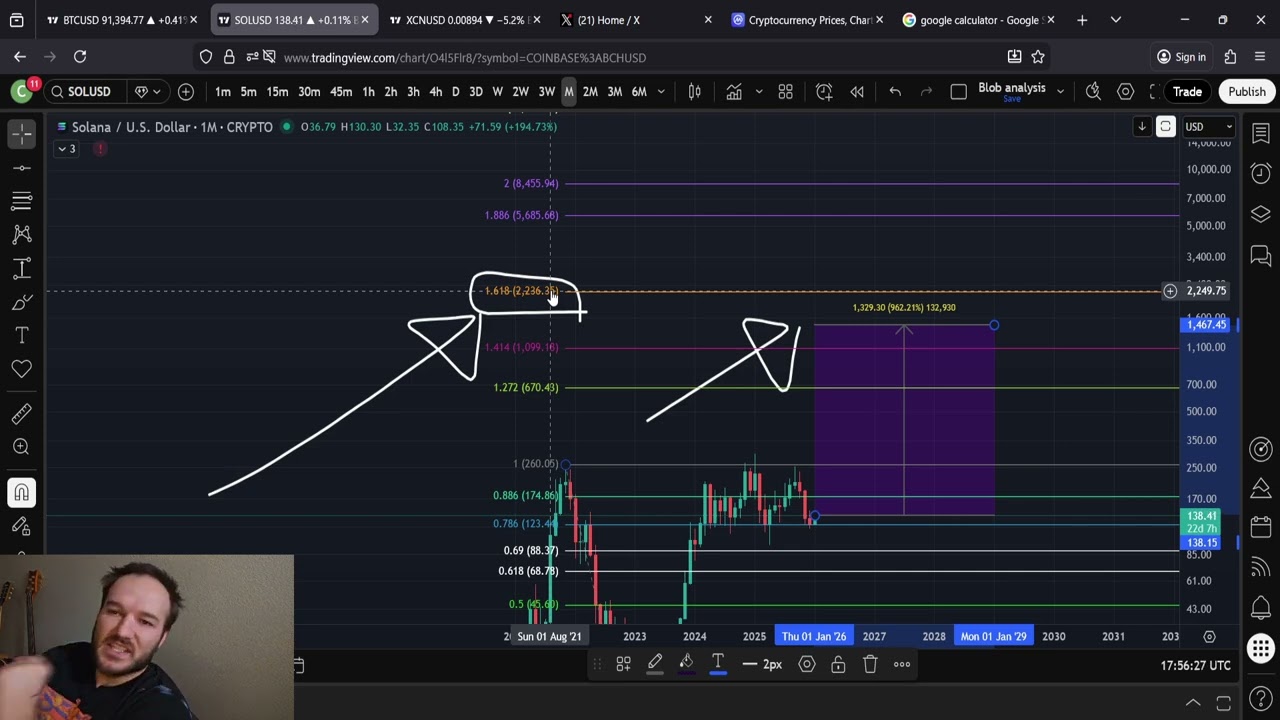This screenshot has width=1280, height=720.
Task: Switch to the D daily timeframe
Action: [x=456, y=92]
